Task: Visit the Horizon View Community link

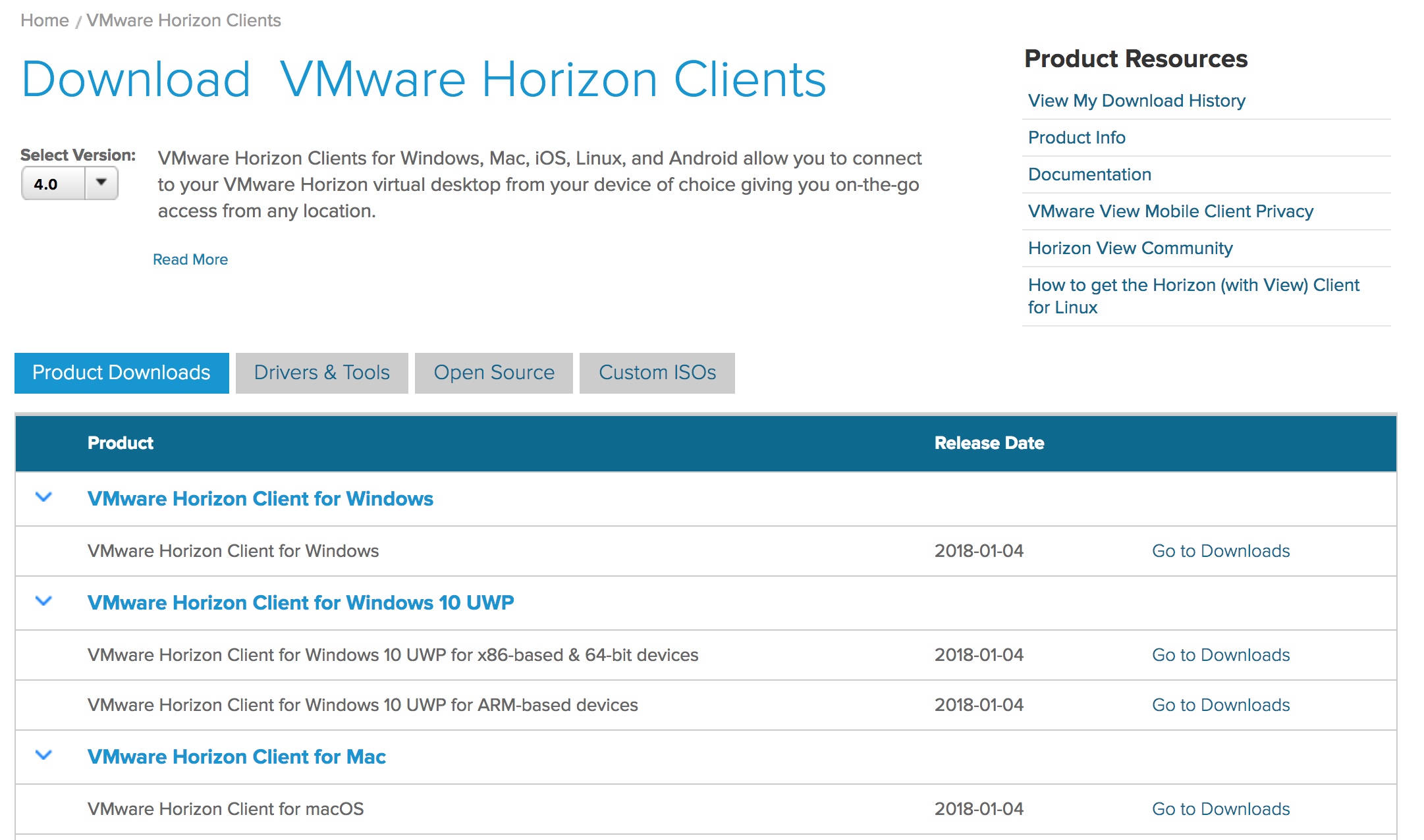Action: (x=1130, y=248)
